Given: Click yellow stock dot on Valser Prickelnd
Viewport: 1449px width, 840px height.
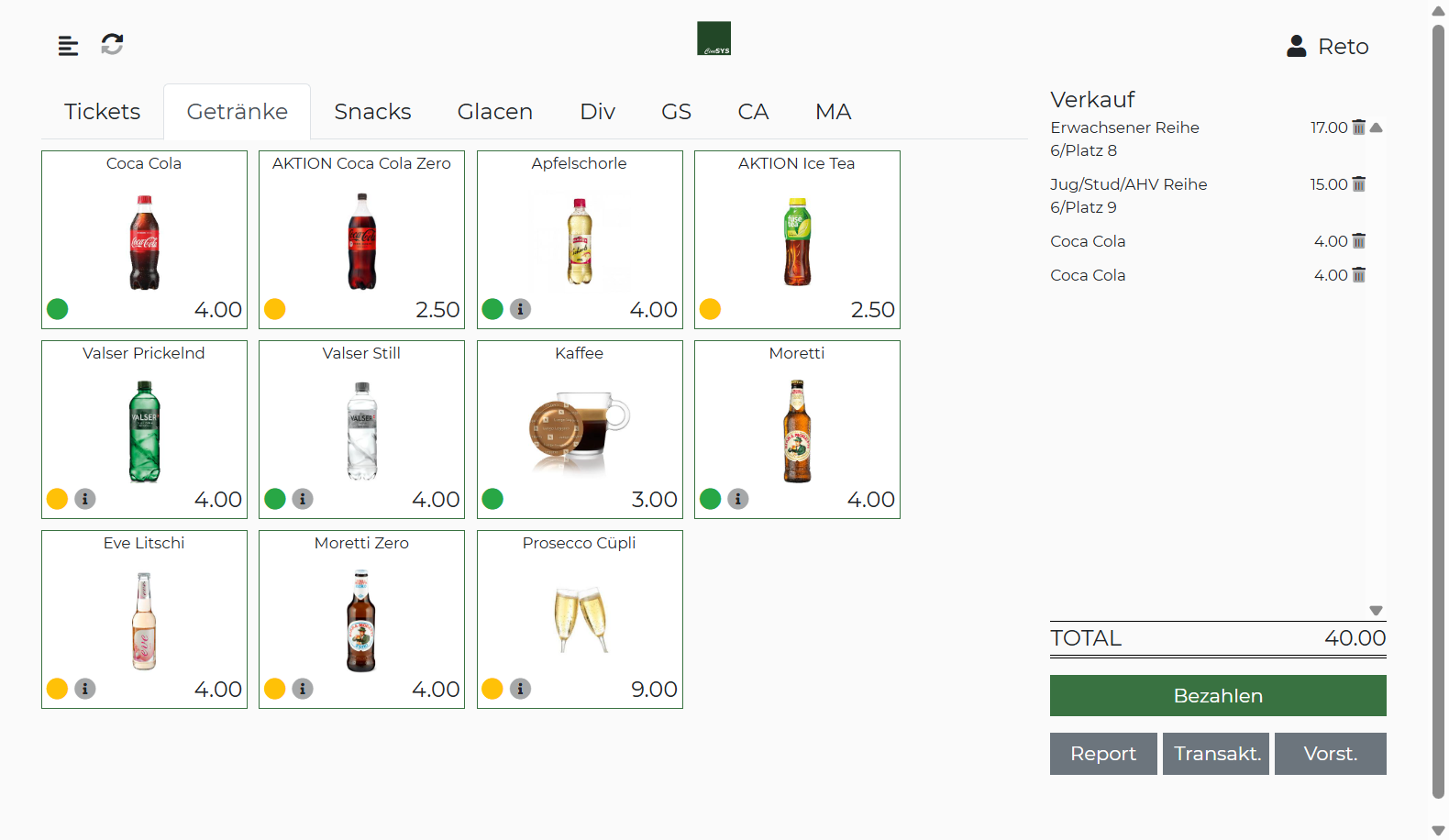Looking at the screenshot, I should click(x=57, y=499).
